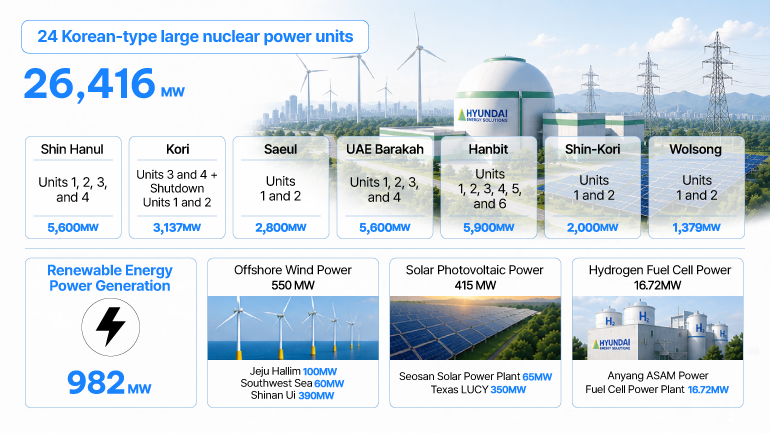The height and width of the screenshot is (433, 770).
Task: Select the hydrogen fuel cell plant photo
Action: click(x=658, y=327)
